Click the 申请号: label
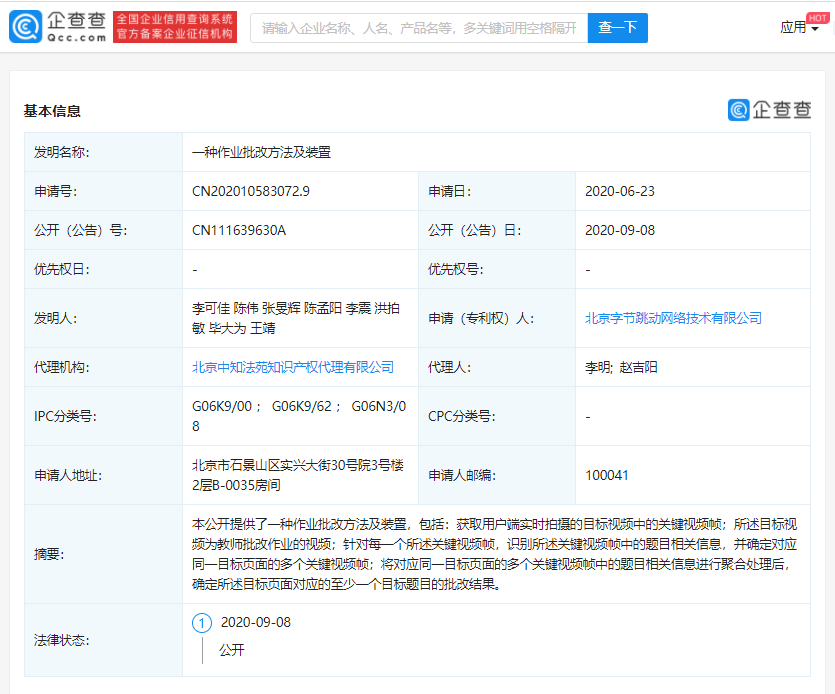Viewport: 835px width, 694px height. [x=55, y=191]
